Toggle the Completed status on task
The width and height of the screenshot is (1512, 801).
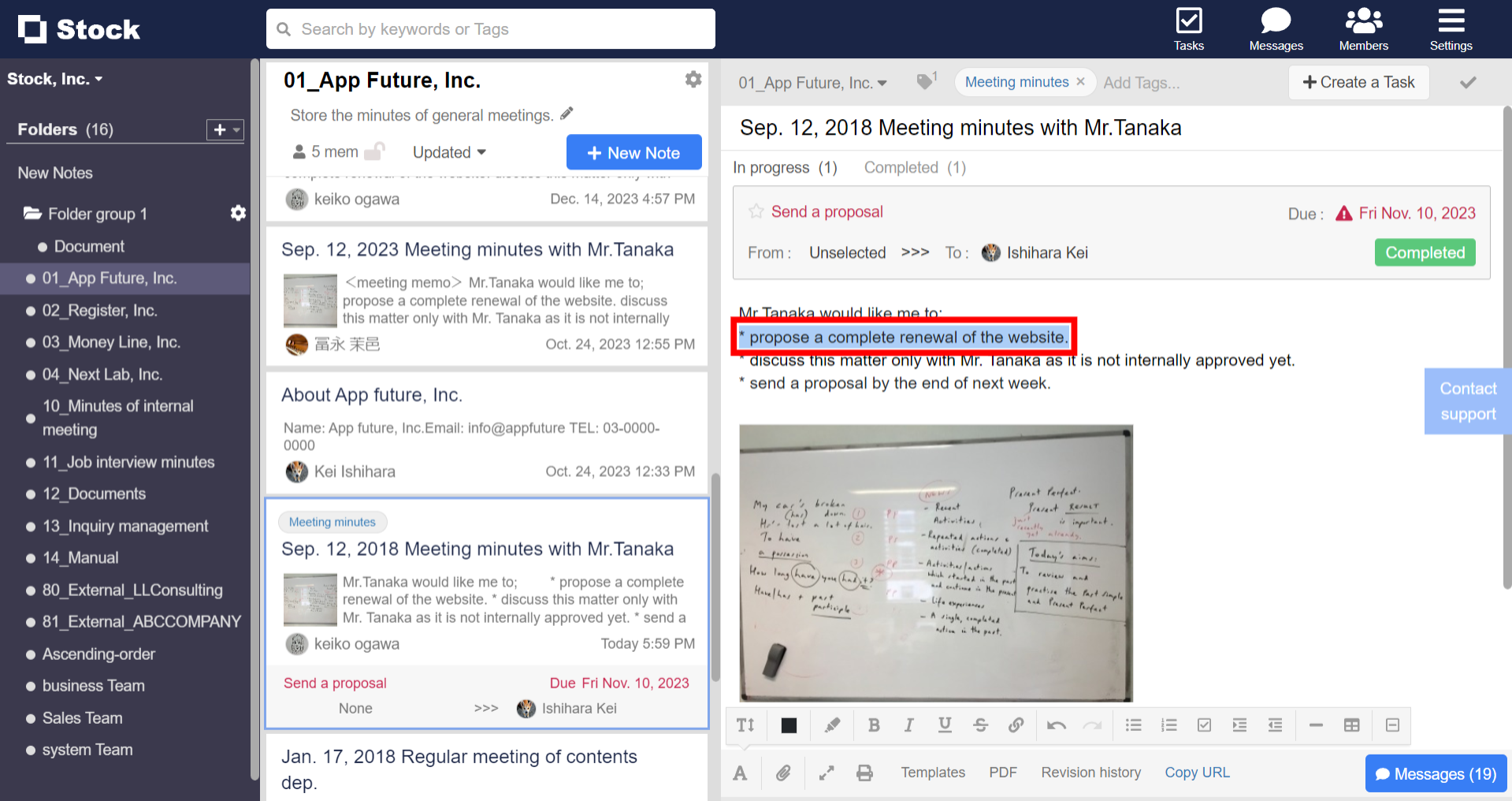[x=1425, y=253]
